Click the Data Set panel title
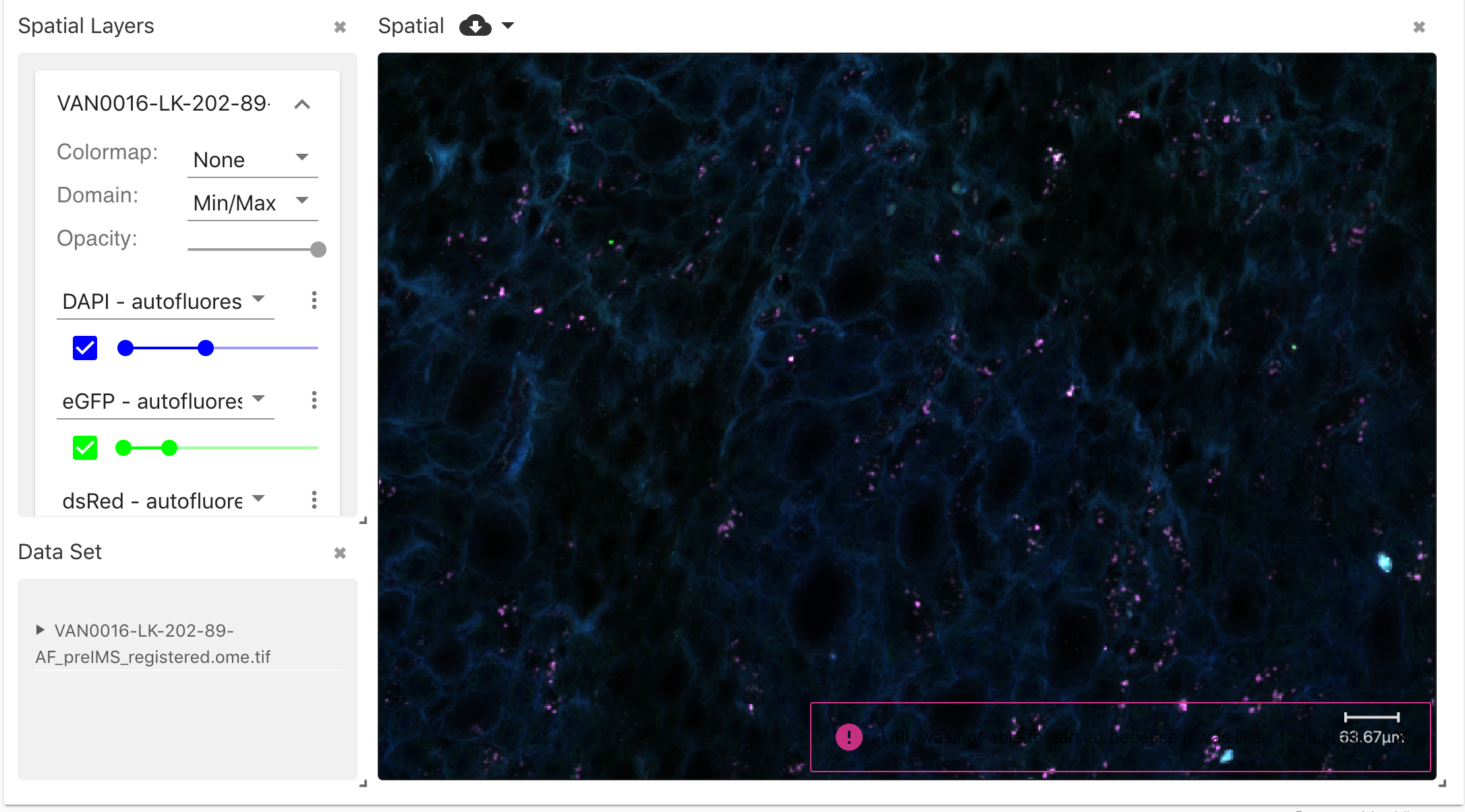The image size is (1465, 812). click(x=60, y=552)
